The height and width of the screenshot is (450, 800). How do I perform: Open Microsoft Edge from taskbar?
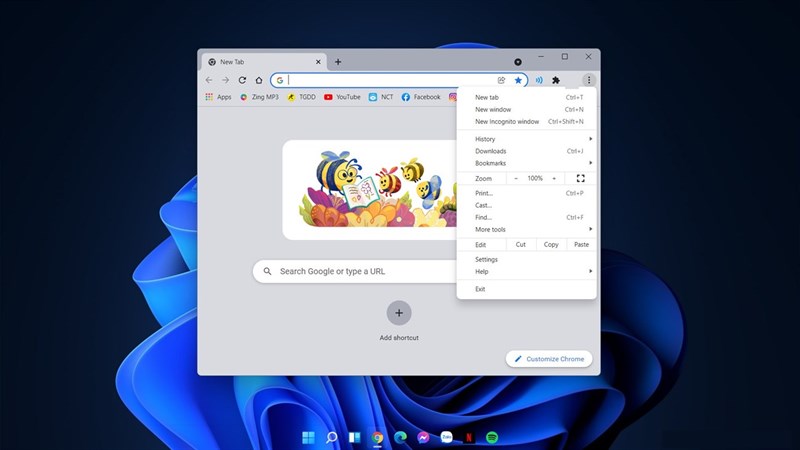(x=401, y=437)
